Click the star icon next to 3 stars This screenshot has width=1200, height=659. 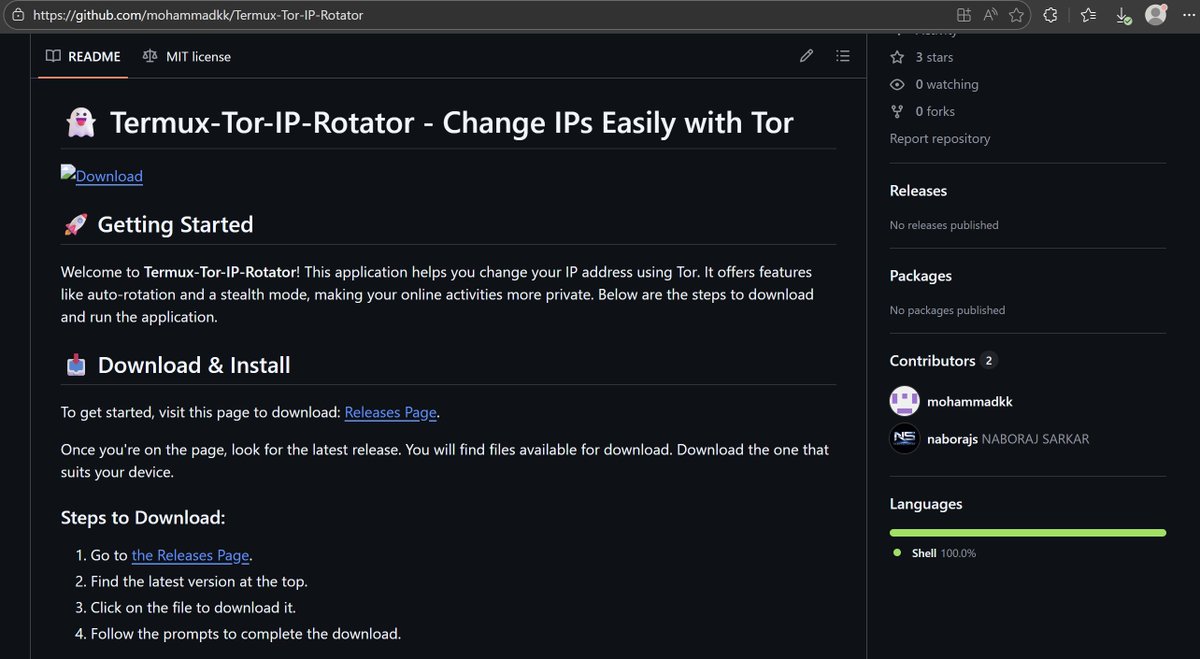coord(897,57)
